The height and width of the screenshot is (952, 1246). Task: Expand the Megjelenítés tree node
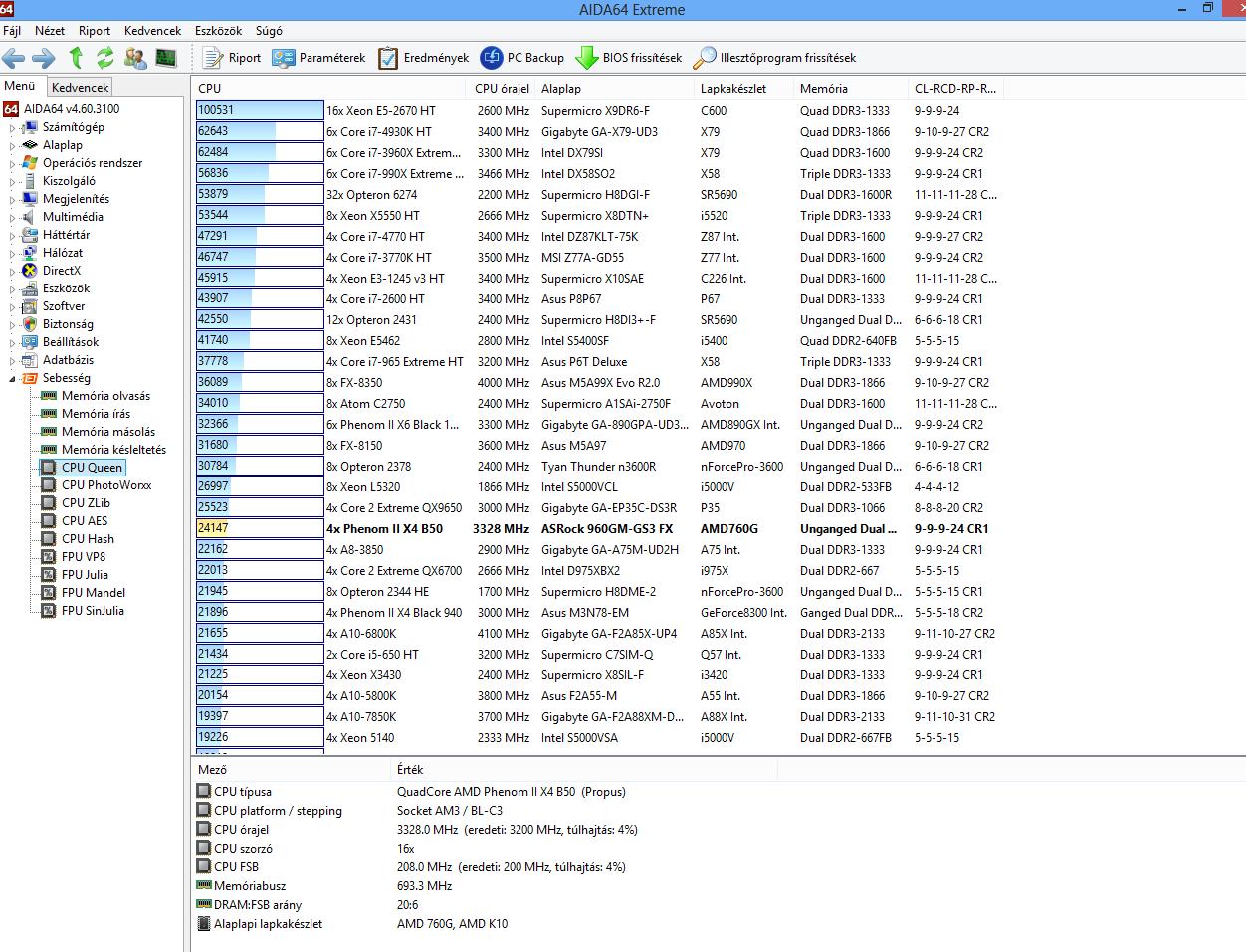pos(13,200)
